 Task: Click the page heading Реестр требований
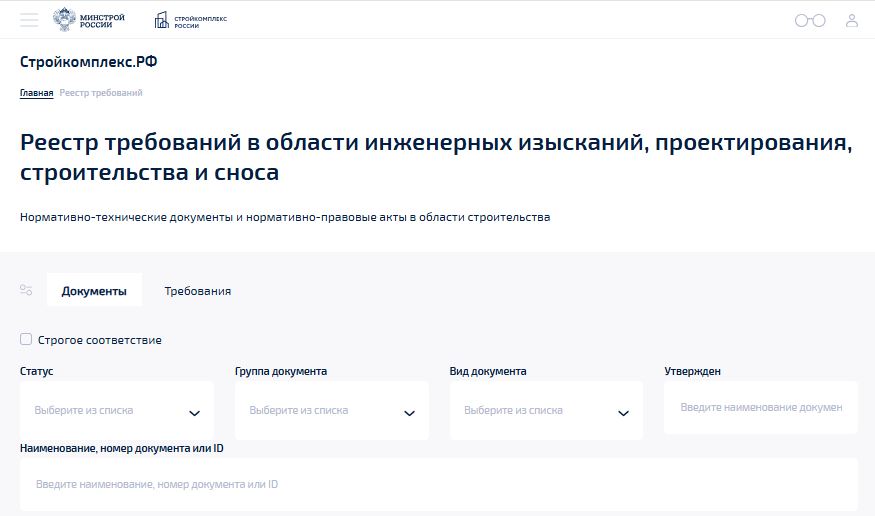tap(436, 157)
